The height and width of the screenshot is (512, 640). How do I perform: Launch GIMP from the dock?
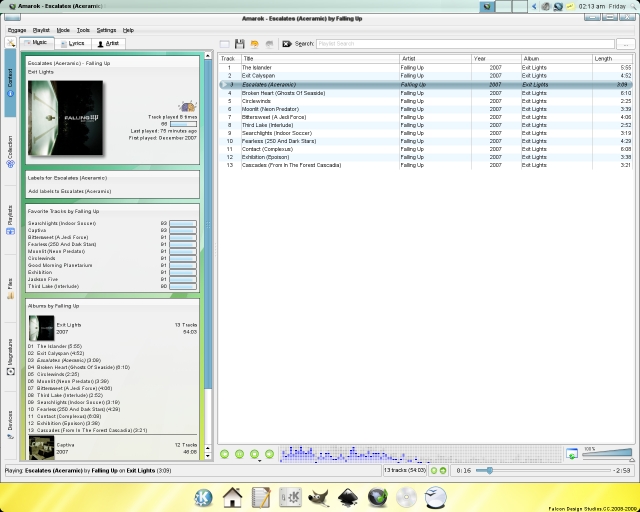coord(319,498)
